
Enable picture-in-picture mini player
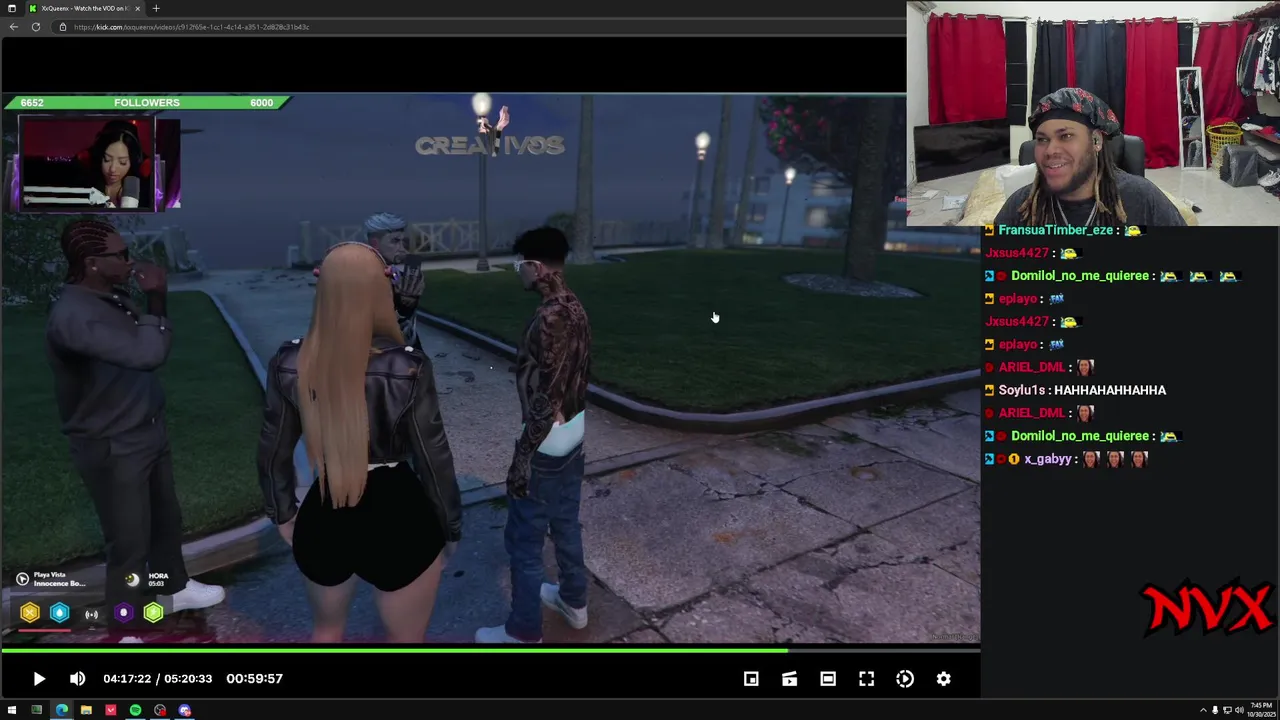coord(751,679)
